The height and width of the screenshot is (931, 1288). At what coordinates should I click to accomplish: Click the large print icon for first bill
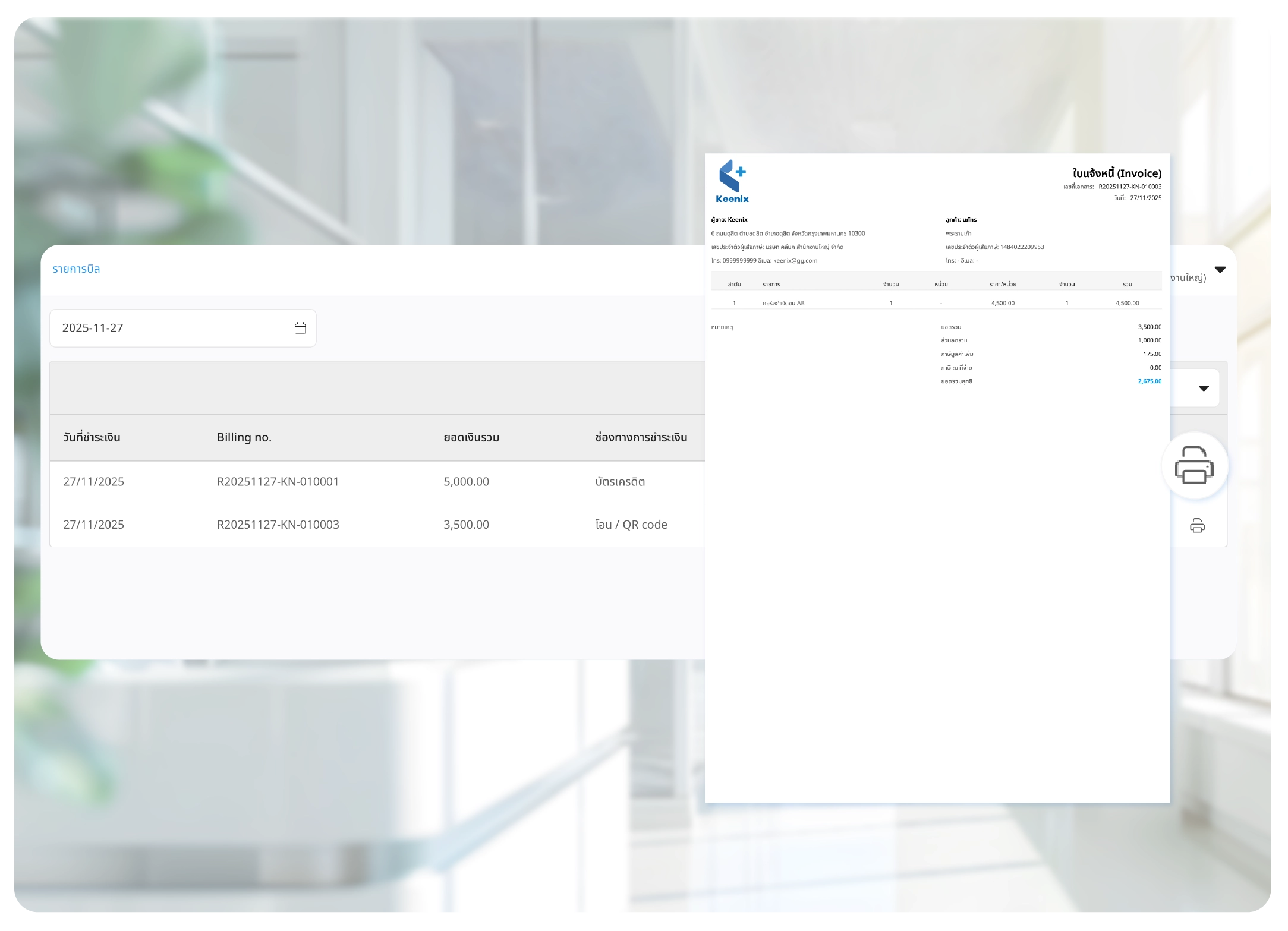[1193, 465]
